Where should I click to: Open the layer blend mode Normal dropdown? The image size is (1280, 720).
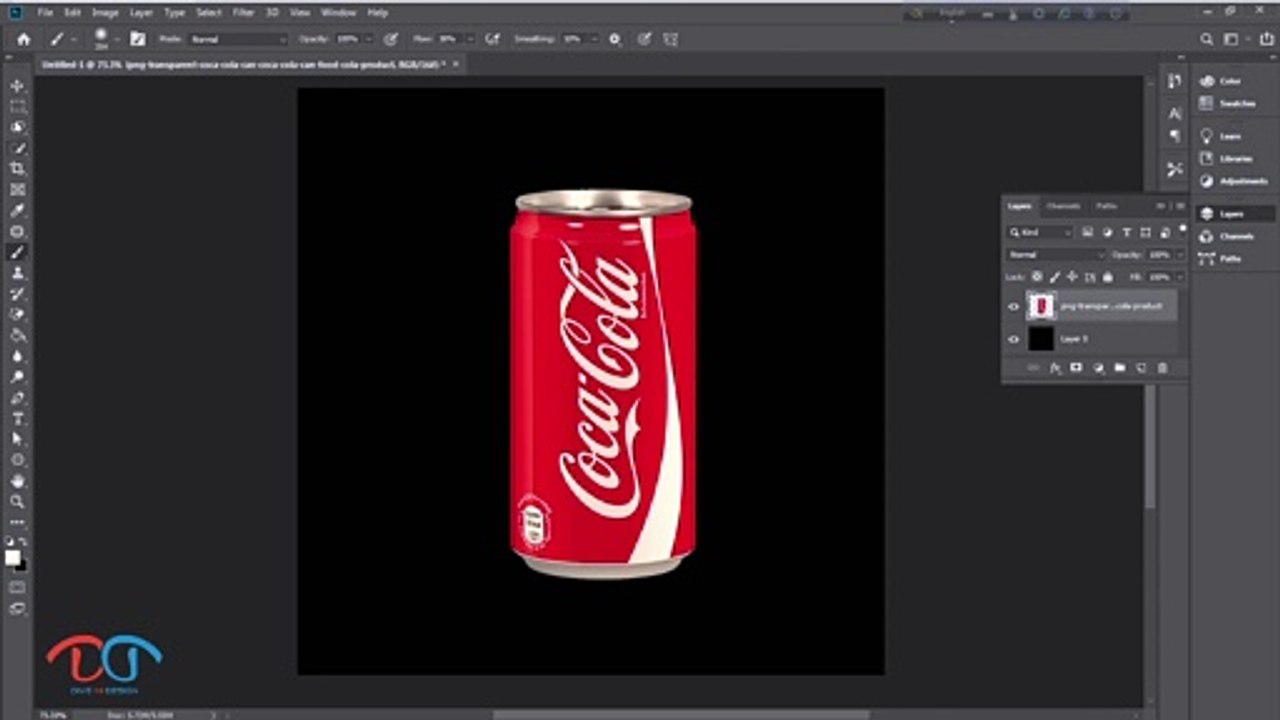(x=1056, y=255)
